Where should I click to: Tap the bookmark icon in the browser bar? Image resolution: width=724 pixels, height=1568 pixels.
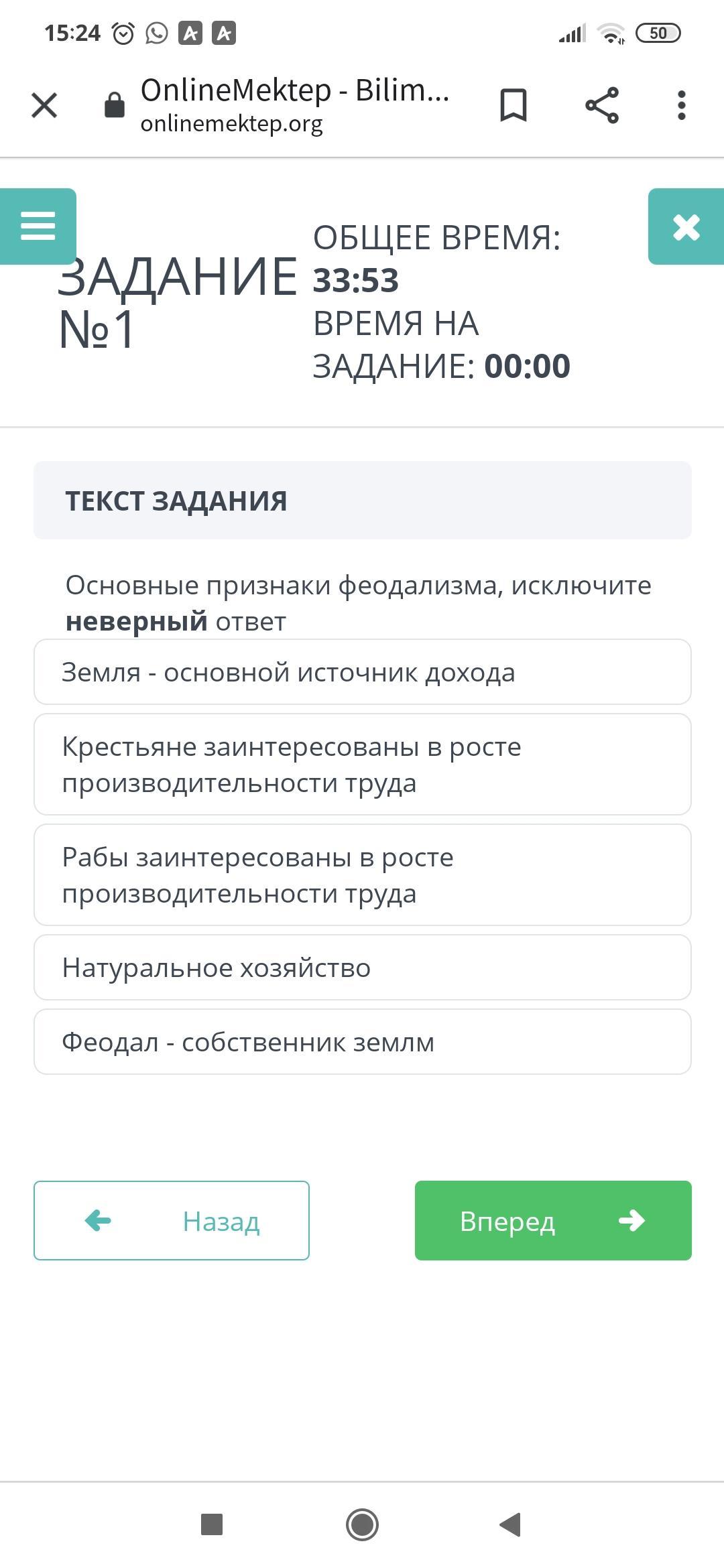pos(514,105)
